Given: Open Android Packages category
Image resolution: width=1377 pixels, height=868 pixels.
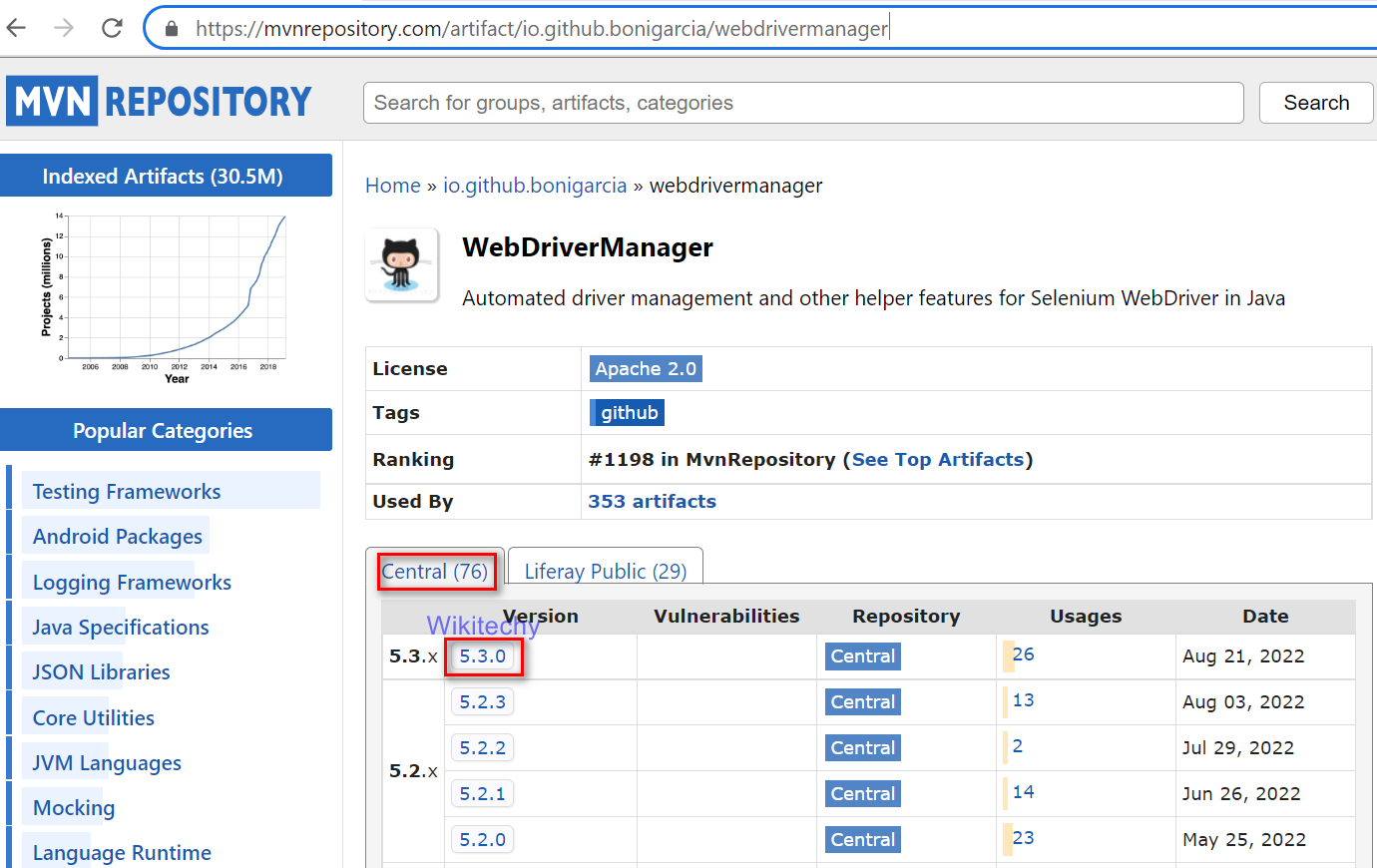Looking at the screenshot, I should pyautogui.click(x=118, y=537).
